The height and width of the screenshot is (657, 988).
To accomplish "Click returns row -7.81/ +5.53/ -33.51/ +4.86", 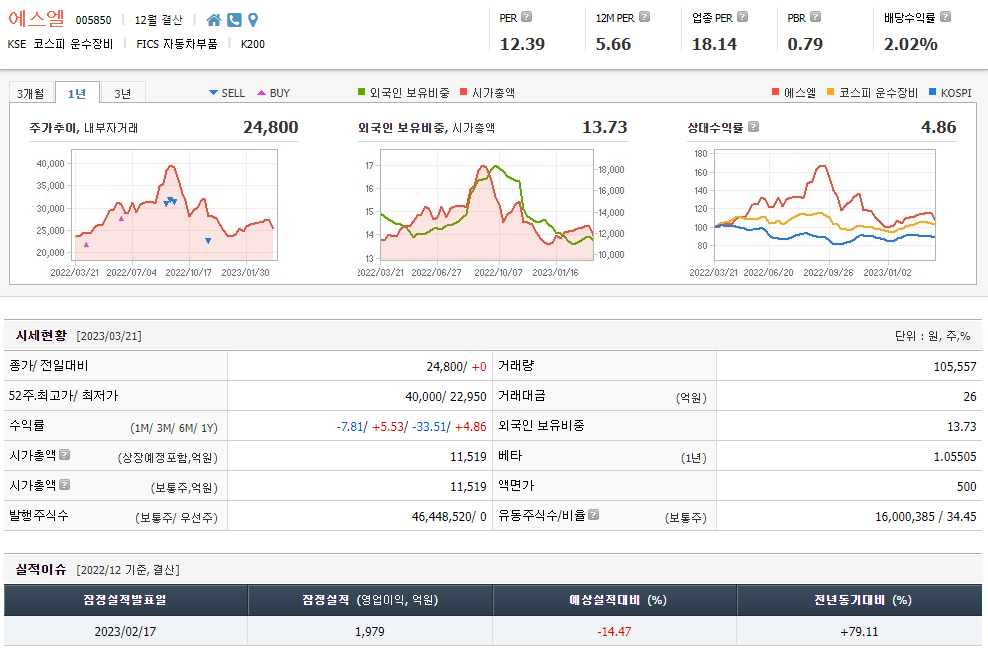I will (x=411, y=426).
